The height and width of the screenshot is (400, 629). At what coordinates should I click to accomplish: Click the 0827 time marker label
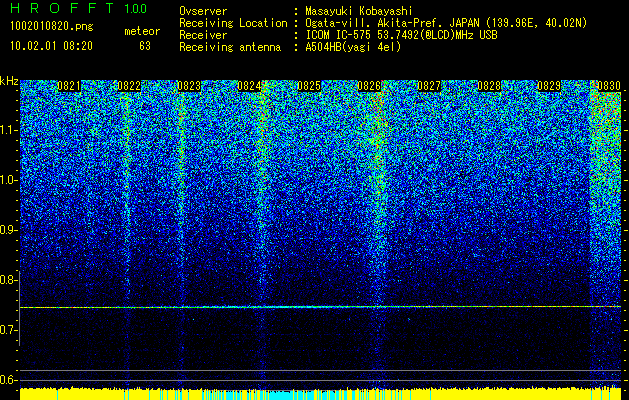point(429,86)
